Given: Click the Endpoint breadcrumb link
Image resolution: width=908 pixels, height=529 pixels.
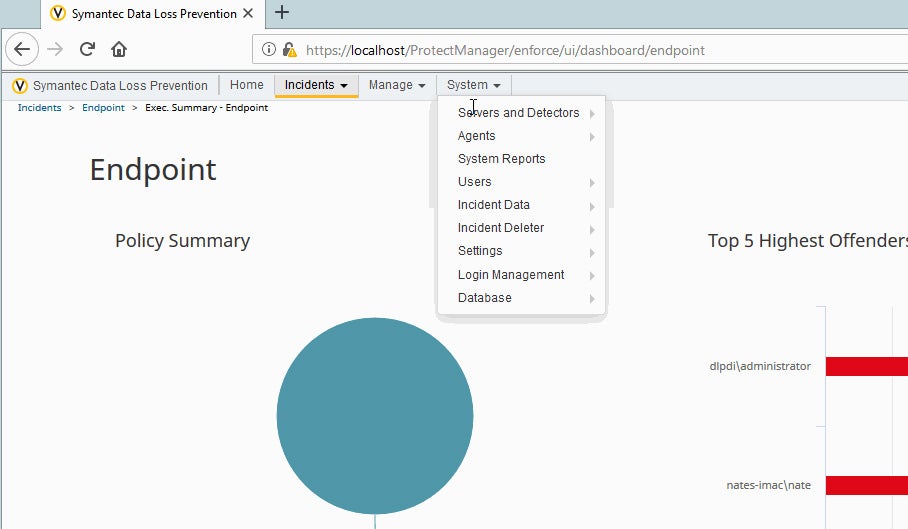Looking at the screenshot, I should tap(103, 108).
